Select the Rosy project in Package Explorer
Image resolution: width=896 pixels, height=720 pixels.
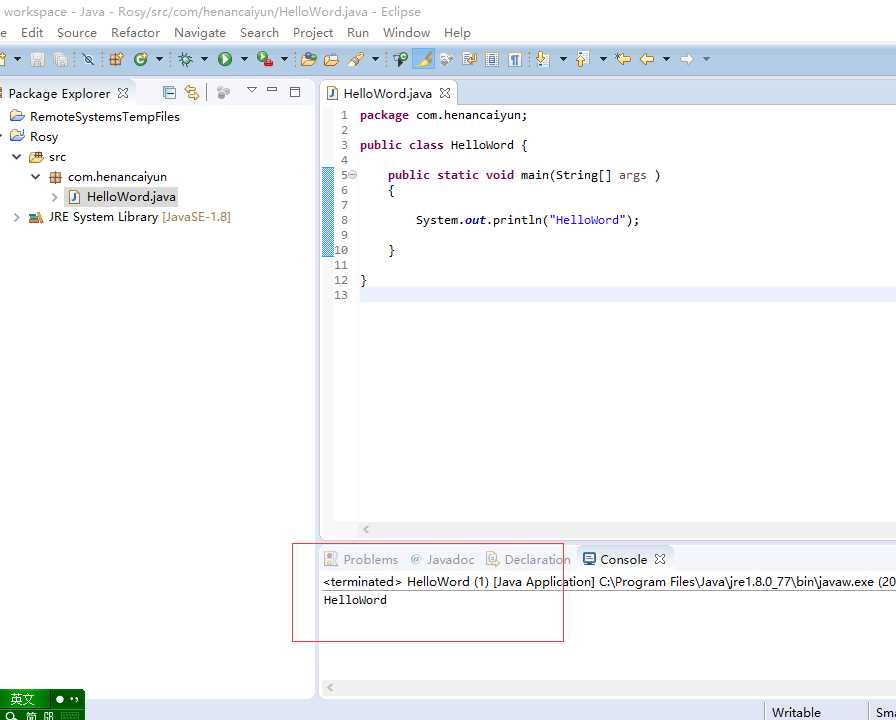(x=34, y=137)
